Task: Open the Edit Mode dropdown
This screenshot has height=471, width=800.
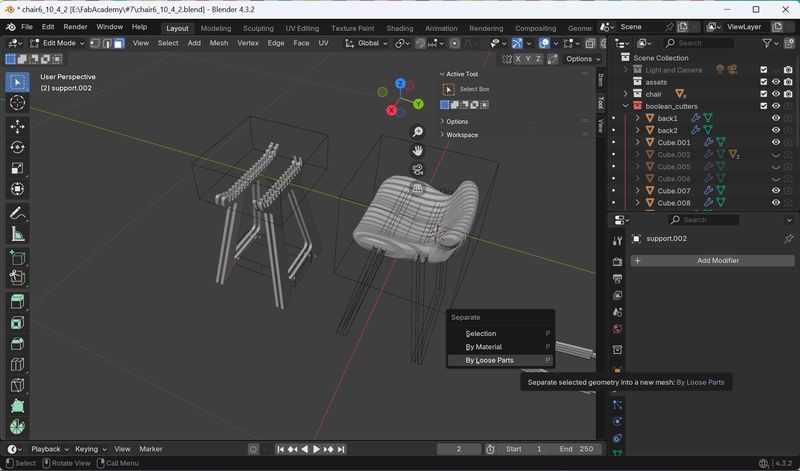Action: coord(57,43)
